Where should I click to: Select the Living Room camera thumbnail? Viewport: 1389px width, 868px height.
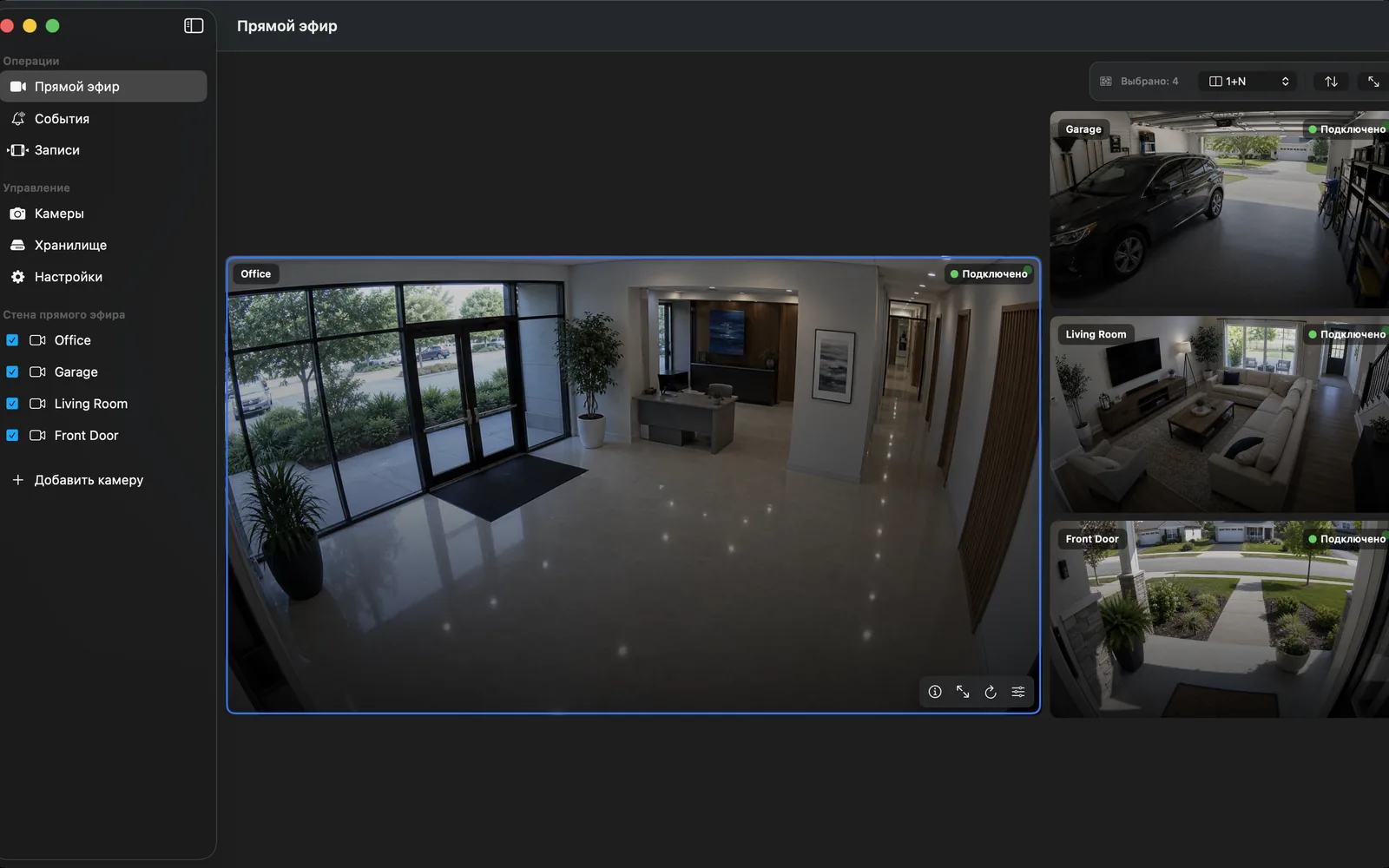[x=1220, y=414]
